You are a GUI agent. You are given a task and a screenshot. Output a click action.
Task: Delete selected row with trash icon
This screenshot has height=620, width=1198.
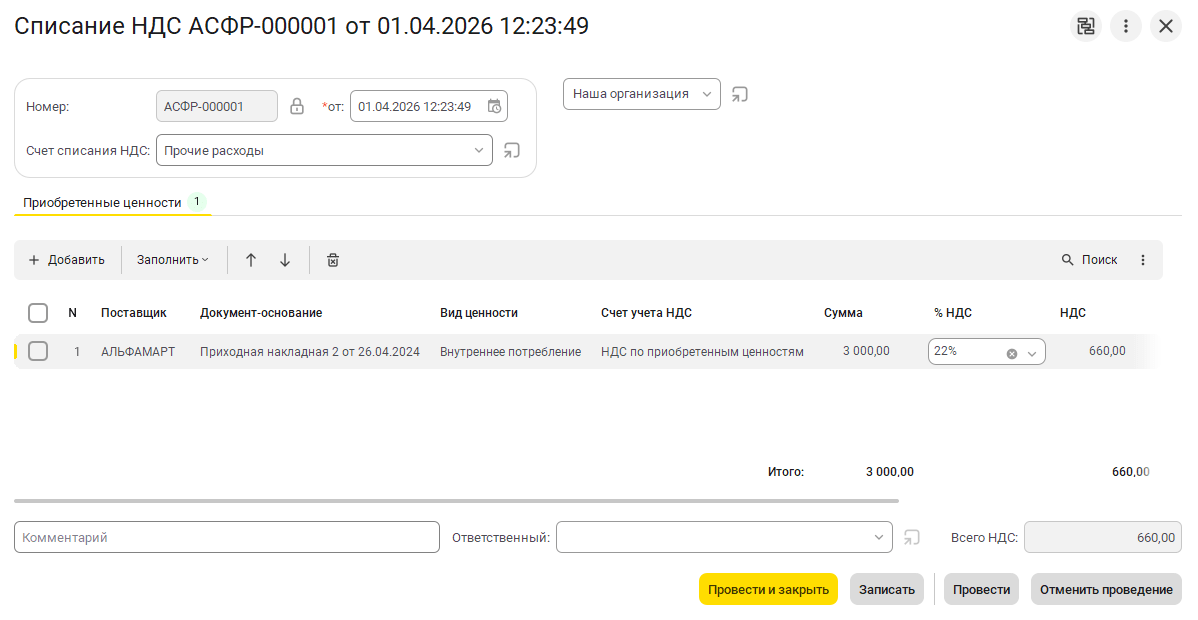[x=333, y=260]
